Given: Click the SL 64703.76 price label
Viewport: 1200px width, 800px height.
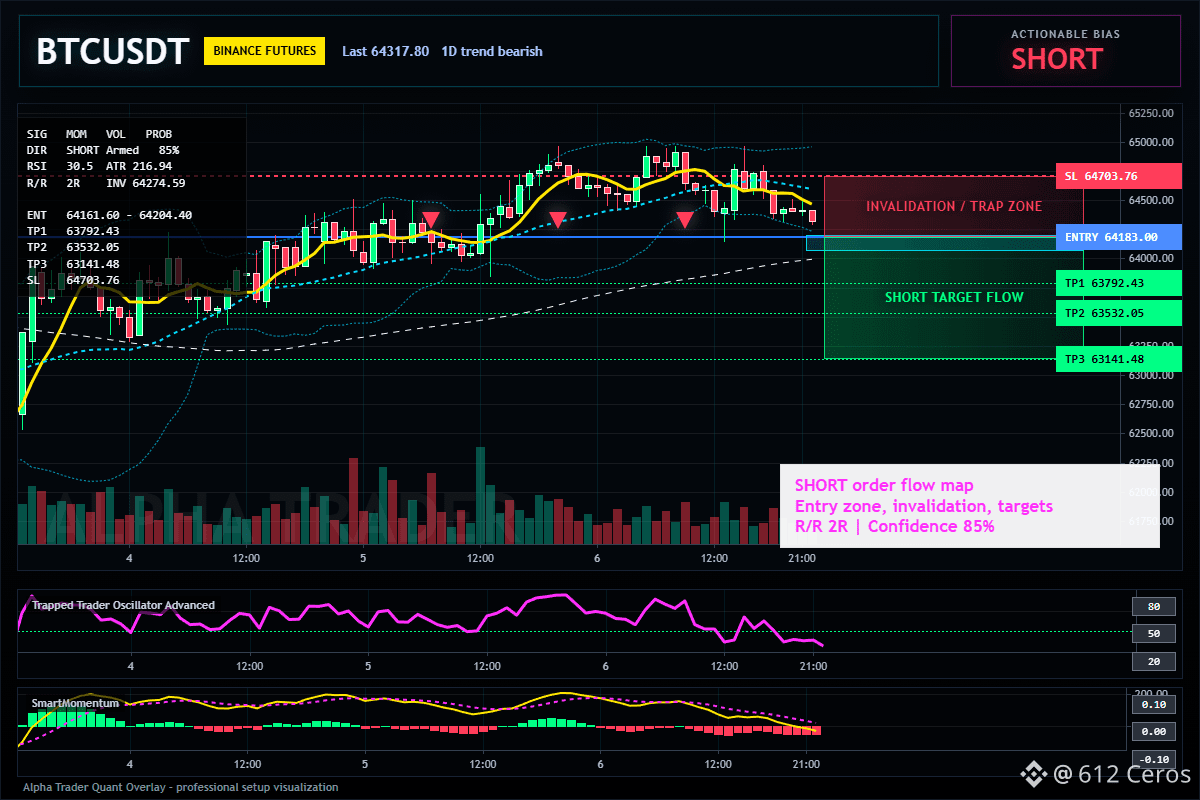Looking at the screenshot, I should point(1118,177).
